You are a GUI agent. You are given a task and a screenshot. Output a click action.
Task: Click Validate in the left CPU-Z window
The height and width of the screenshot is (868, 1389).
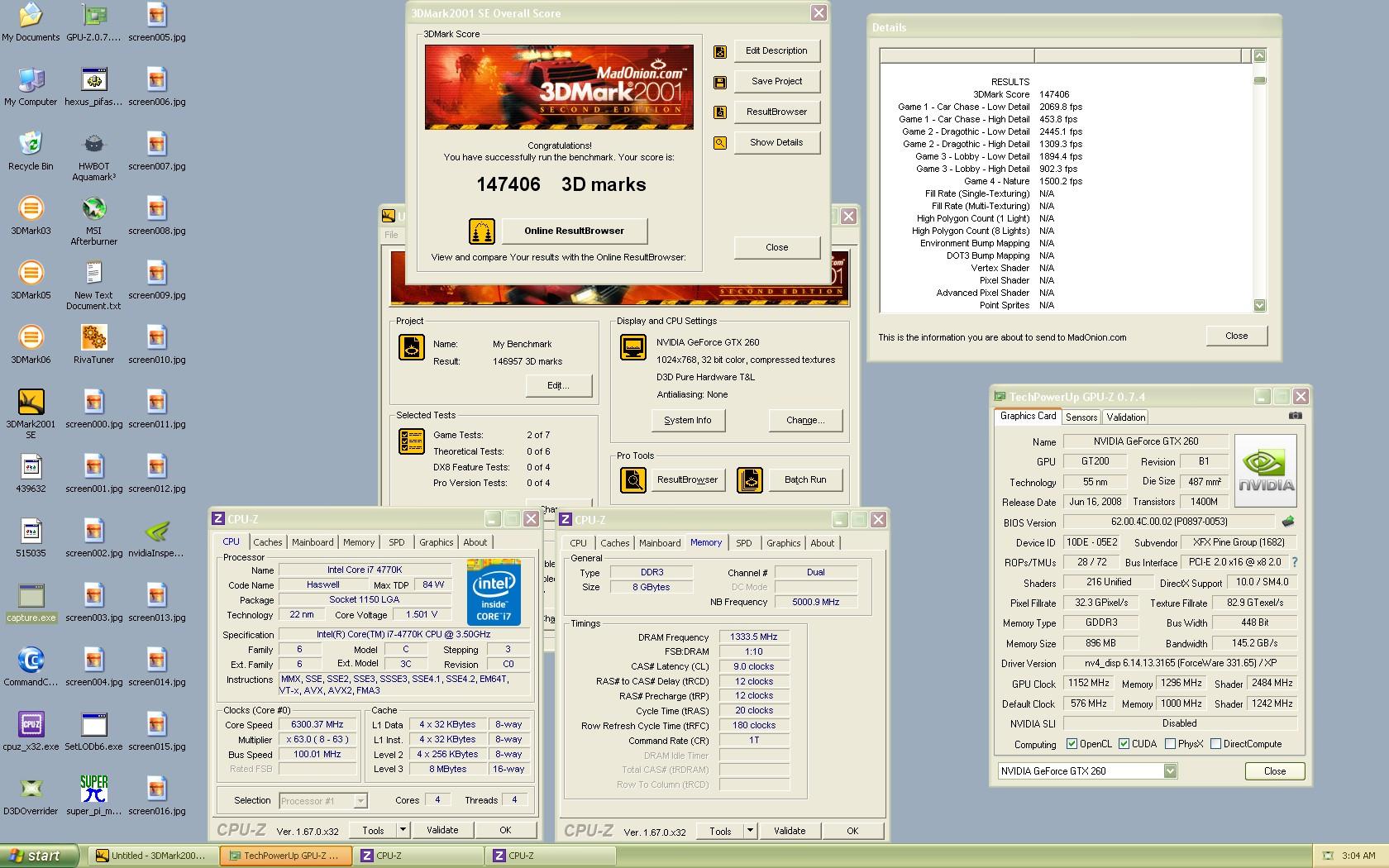click(442, 830)
